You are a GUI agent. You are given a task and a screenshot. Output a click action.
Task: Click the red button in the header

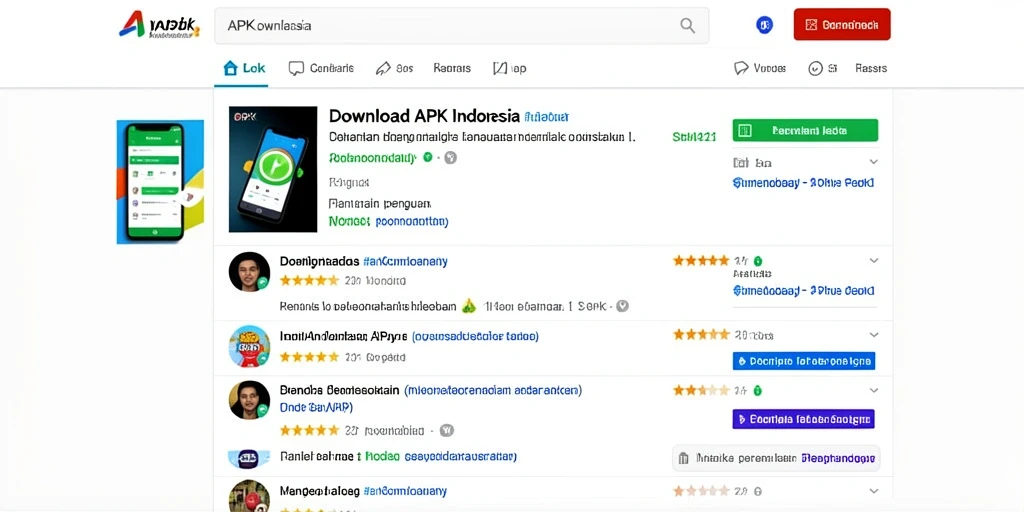tap(842, 25)
